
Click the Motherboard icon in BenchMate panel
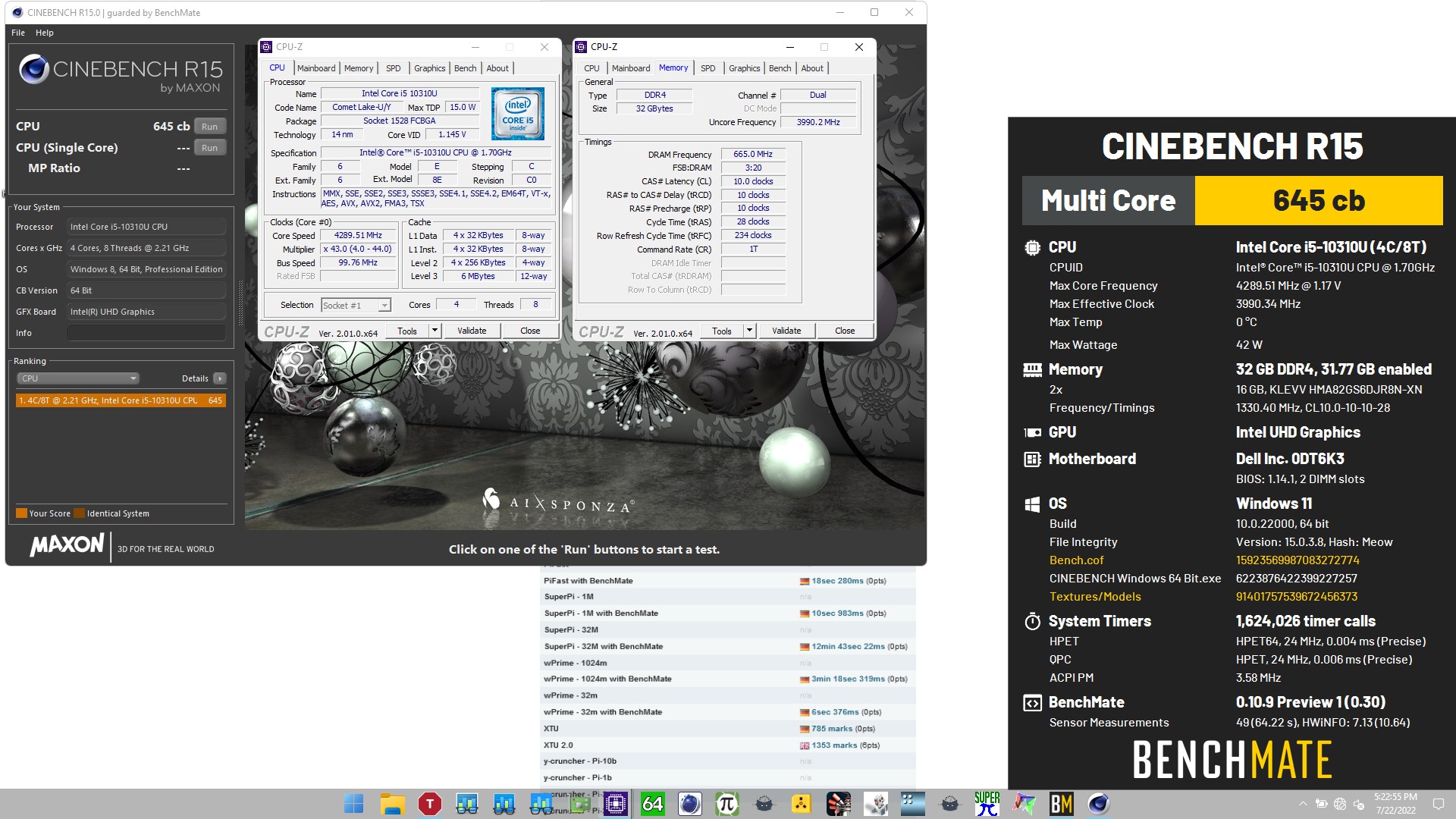[x=1032, y=459]
